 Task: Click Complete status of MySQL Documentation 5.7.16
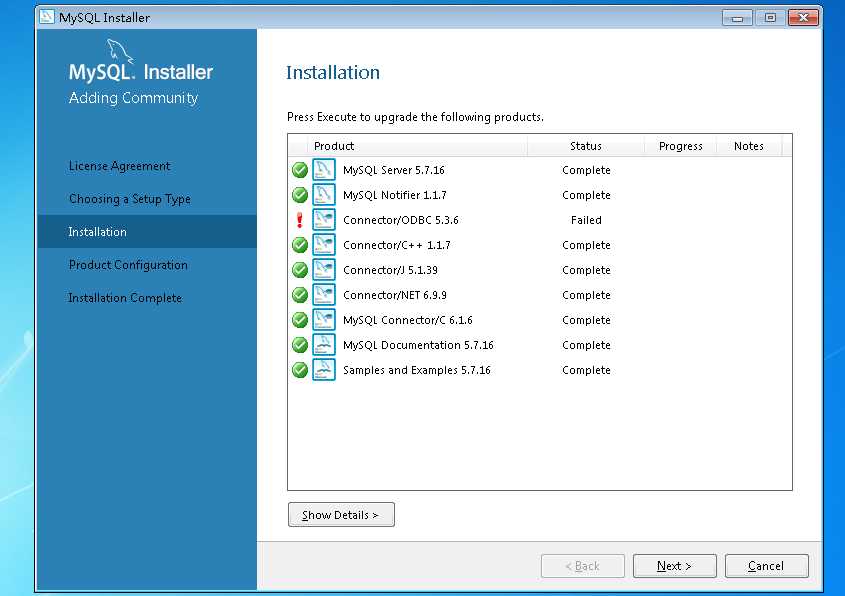point(586,345)
